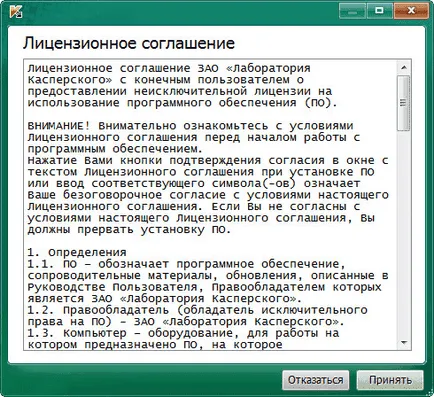Click the license text scrollbar thumb
The width and height of the screenshot is (434, 397).
point(404,103)
